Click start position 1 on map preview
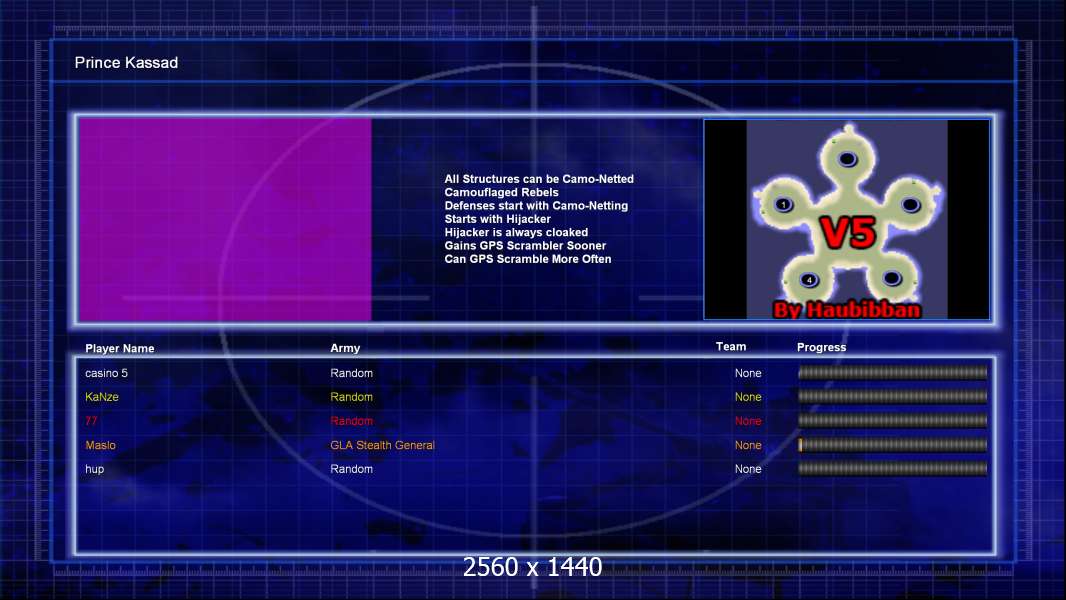This screenshot has width=1066, height=600. pos(783,205)
